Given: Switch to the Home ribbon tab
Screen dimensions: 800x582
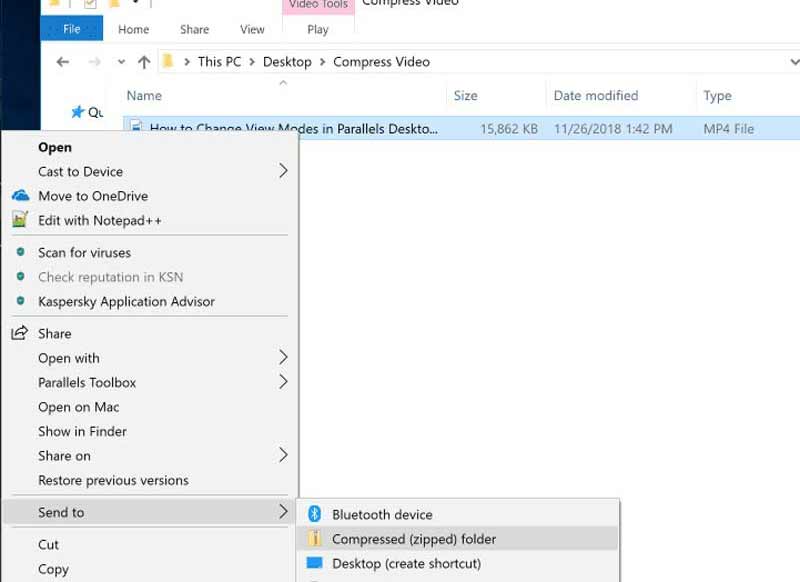Looking at the screenshot, I should point(134,30).
